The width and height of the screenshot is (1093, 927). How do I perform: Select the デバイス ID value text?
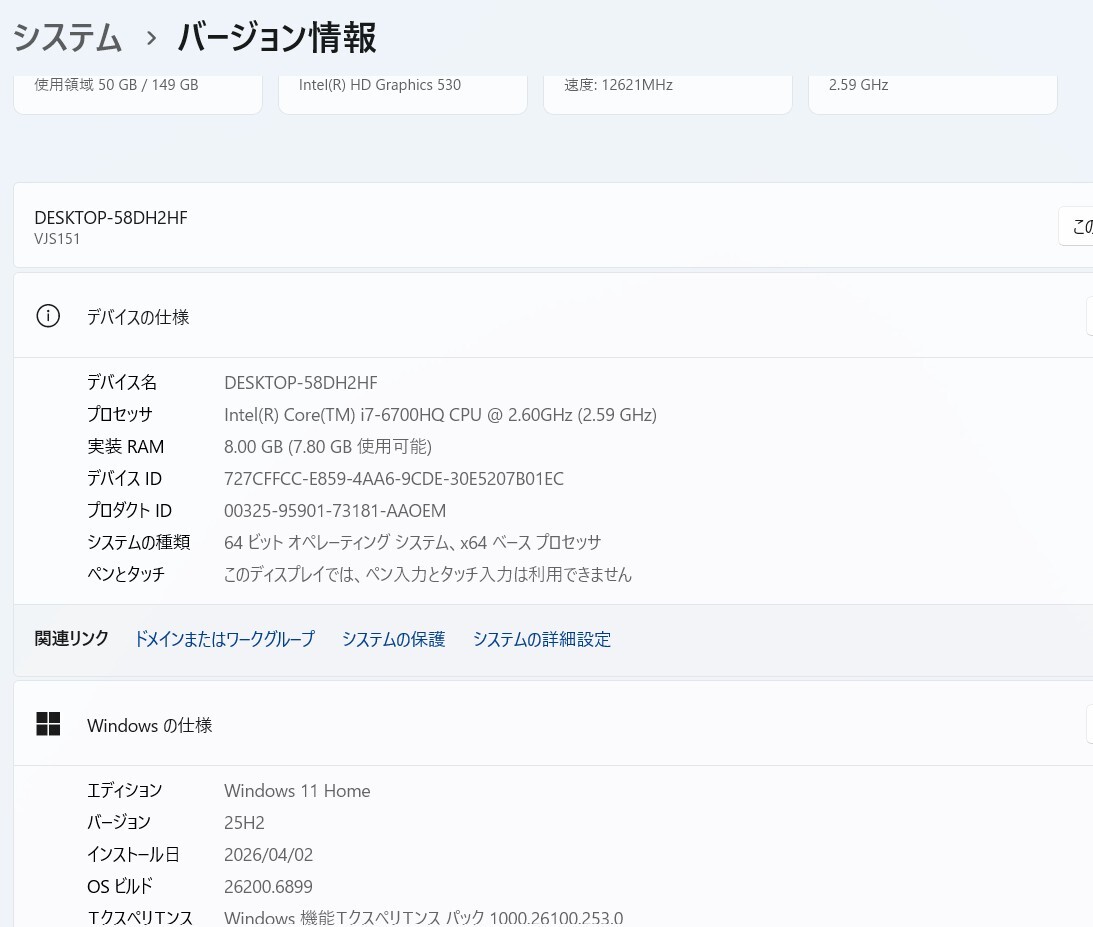[x=393, y=478]
